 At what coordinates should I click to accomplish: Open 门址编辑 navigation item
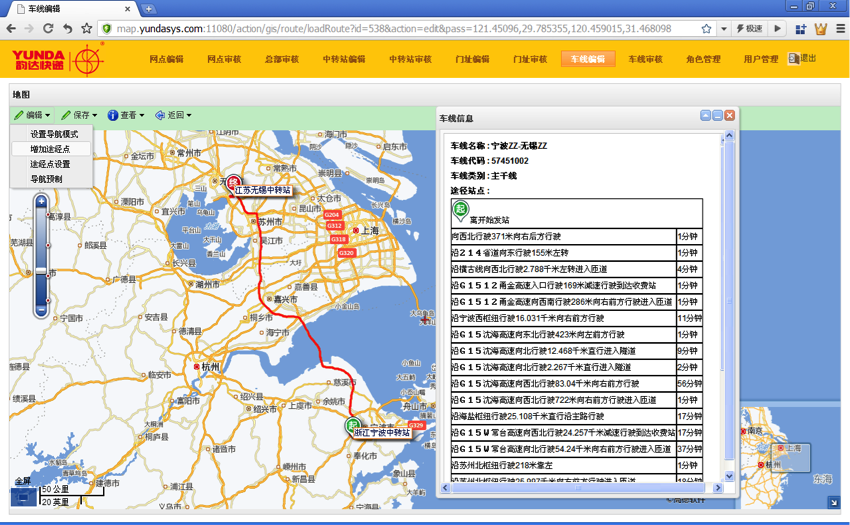[x=472, y=59]
